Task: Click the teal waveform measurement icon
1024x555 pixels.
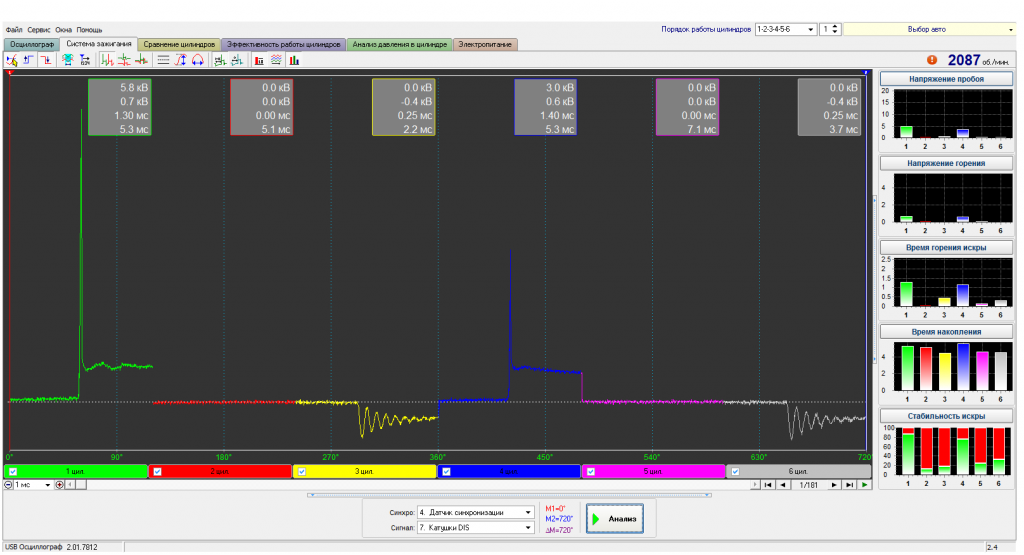Action: [237, 60]
